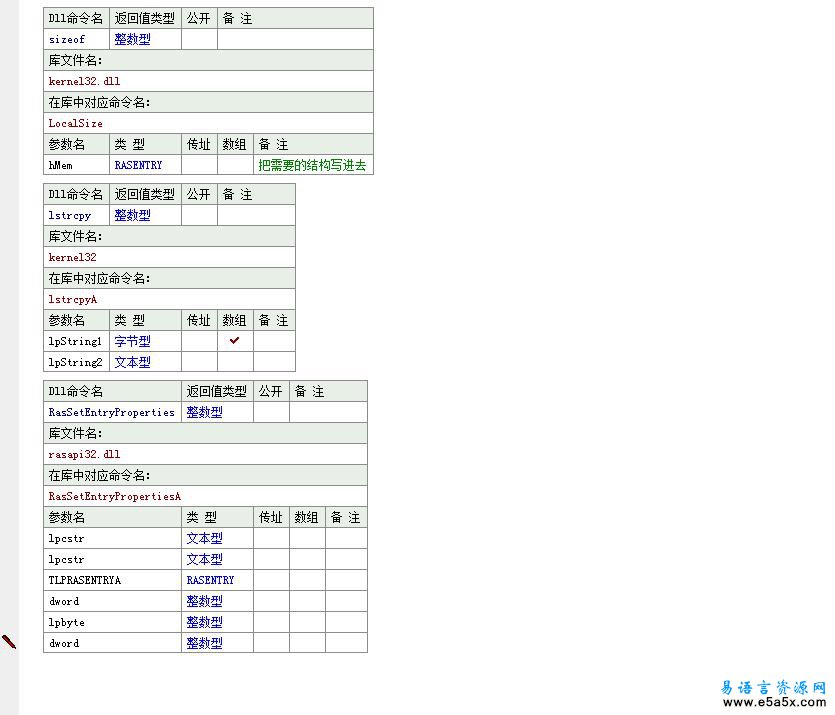Click the 参数名 header of the sizeof table
This screenshot has height=715, width=835.
point(67,145)
